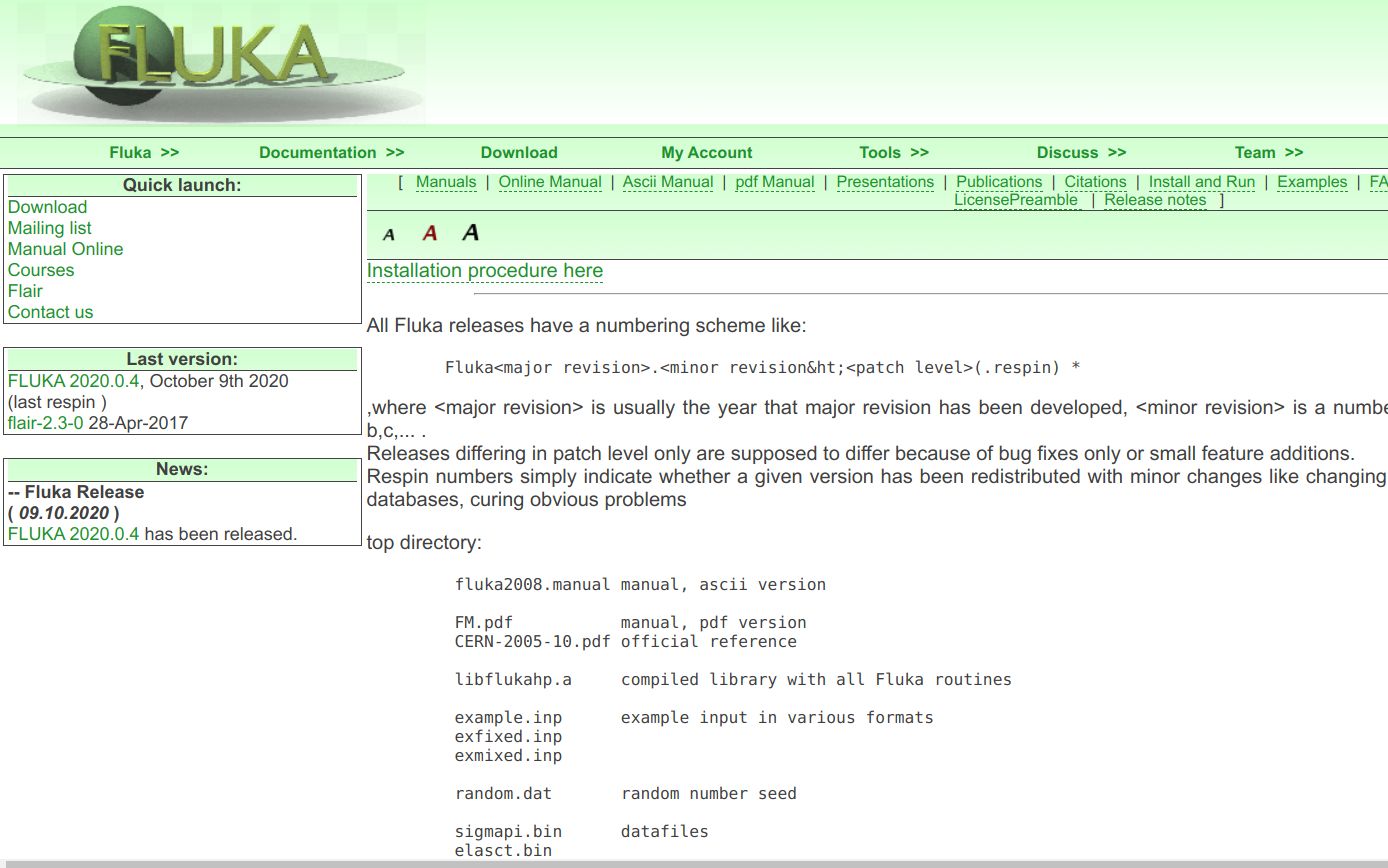Click the 'top directory:' heading text
Image resolution: width=1388 pixels, height=868 pixels.
point(424,543)
